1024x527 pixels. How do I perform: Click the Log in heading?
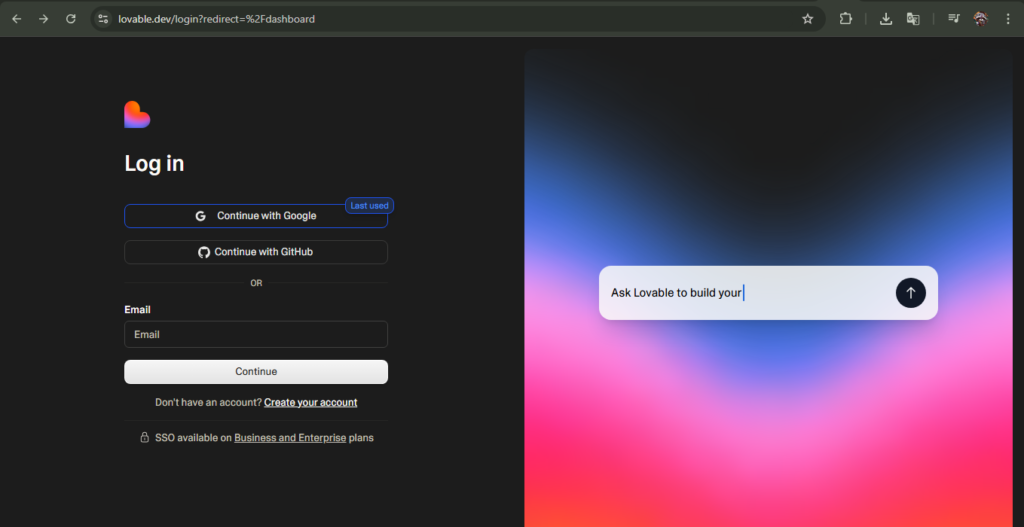pyautogui.click(x=154, y=164)
